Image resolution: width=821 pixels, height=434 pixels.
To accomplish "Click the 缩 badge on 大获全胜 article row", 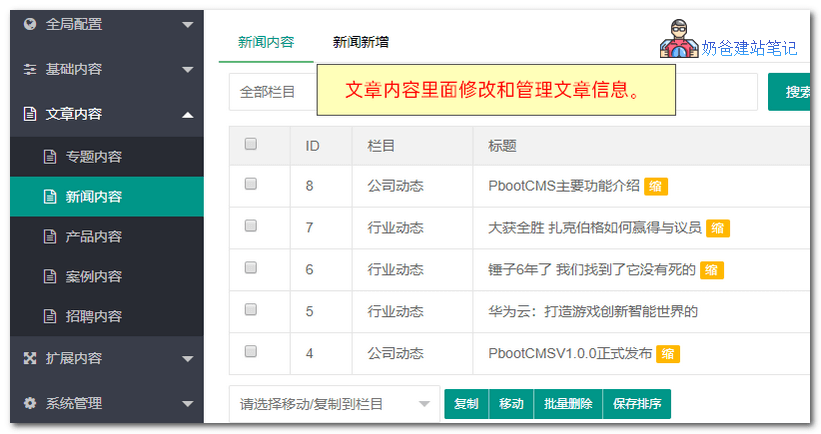I will (718, 228).
